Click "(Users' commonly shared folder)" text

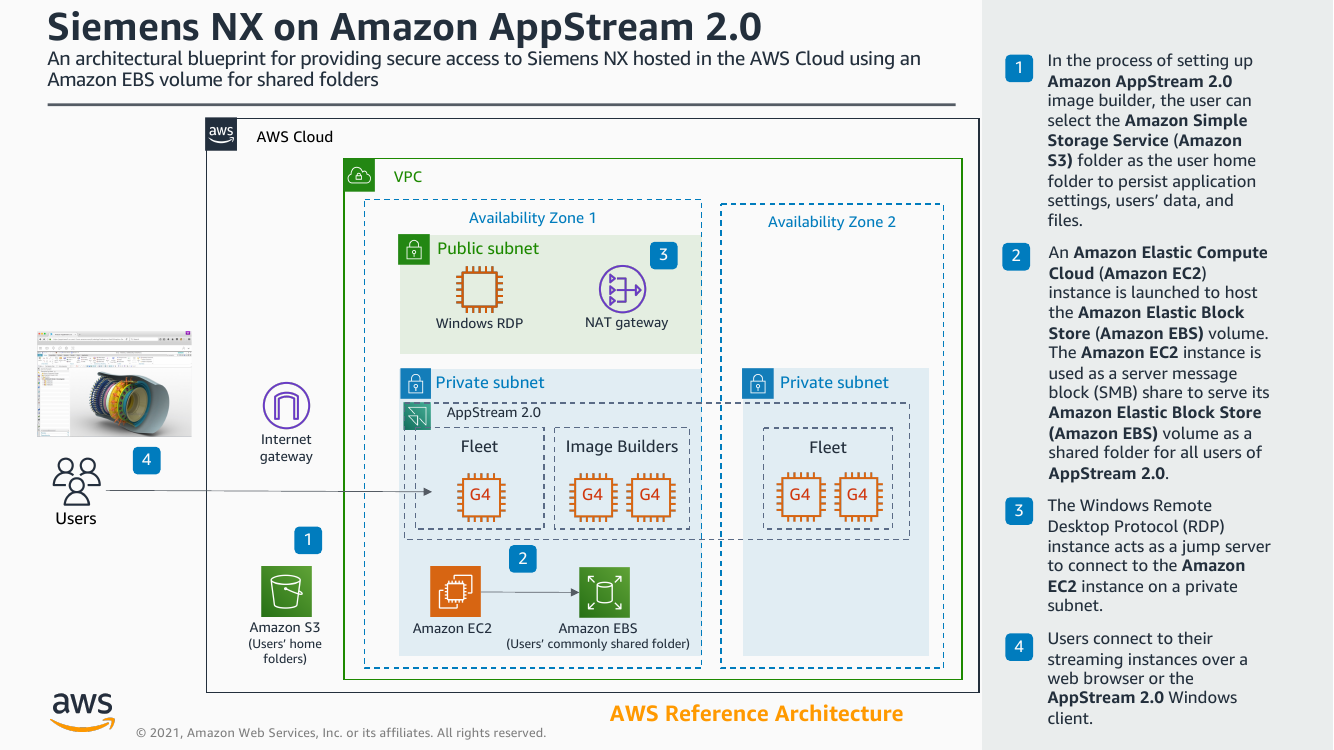point(598,644)
